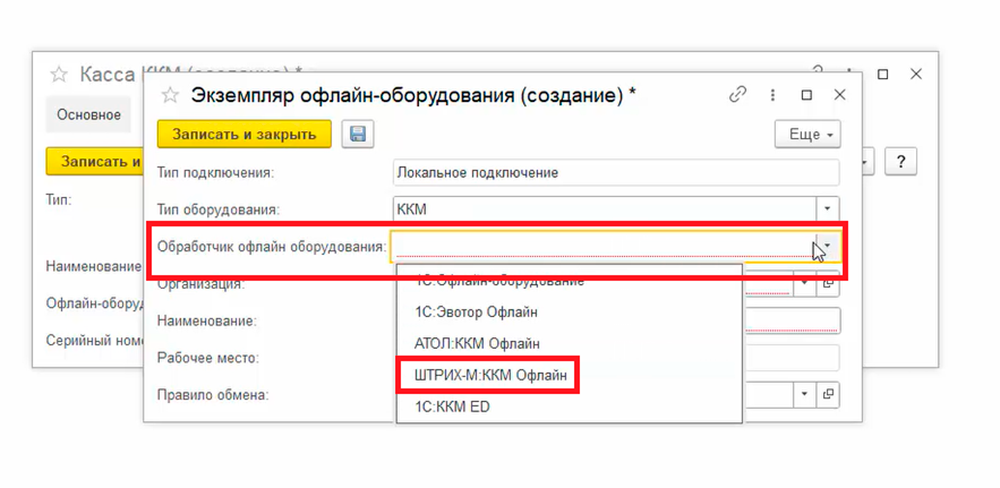Click the question mark help button
The image size is (1000, 488).
pyautogui.click(x=901, y=161)
